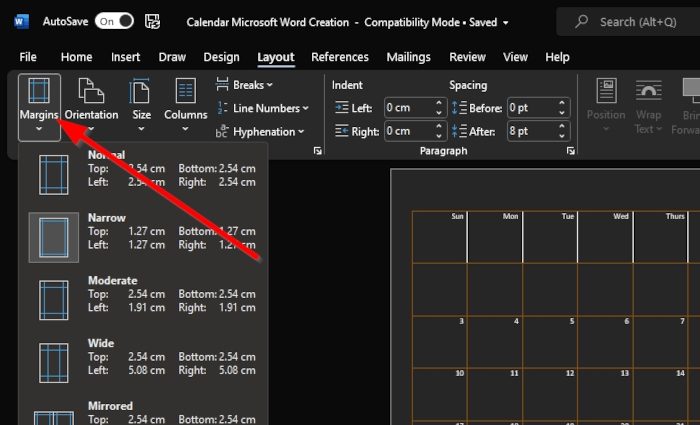This screenshot has height=425, width=700.
Task: Open the Hyphenation dropdown
Action: pyautogui.click(x=260, y=132)
